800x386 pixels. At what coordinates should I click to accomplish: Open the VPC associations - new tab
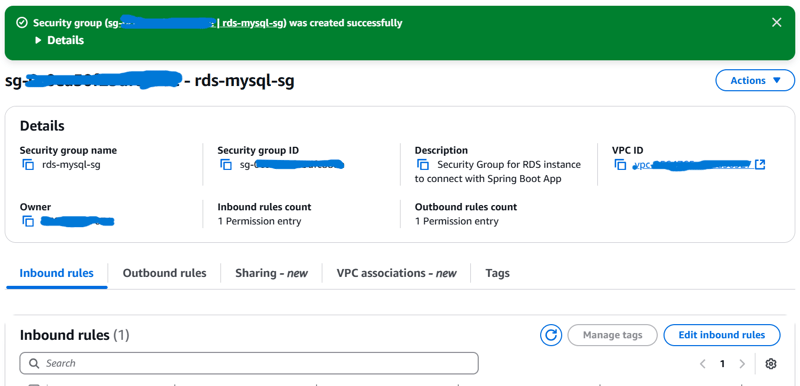(396, 273)
